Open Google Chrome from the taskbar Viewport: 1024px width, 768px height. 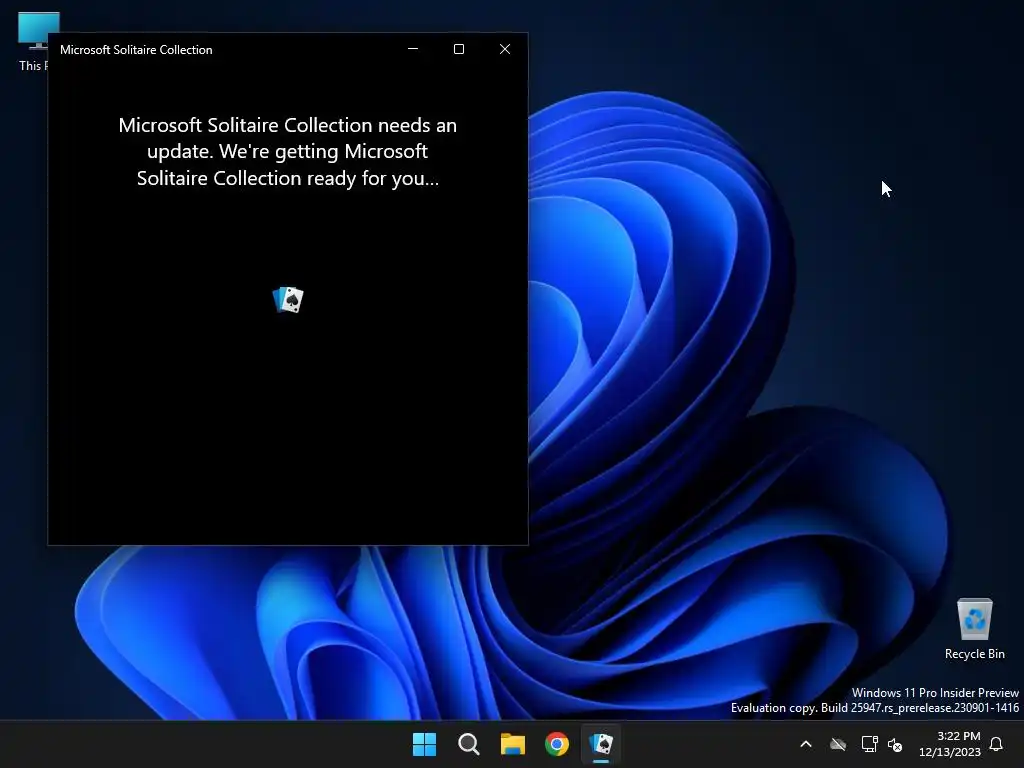click(x=557, y=744)
